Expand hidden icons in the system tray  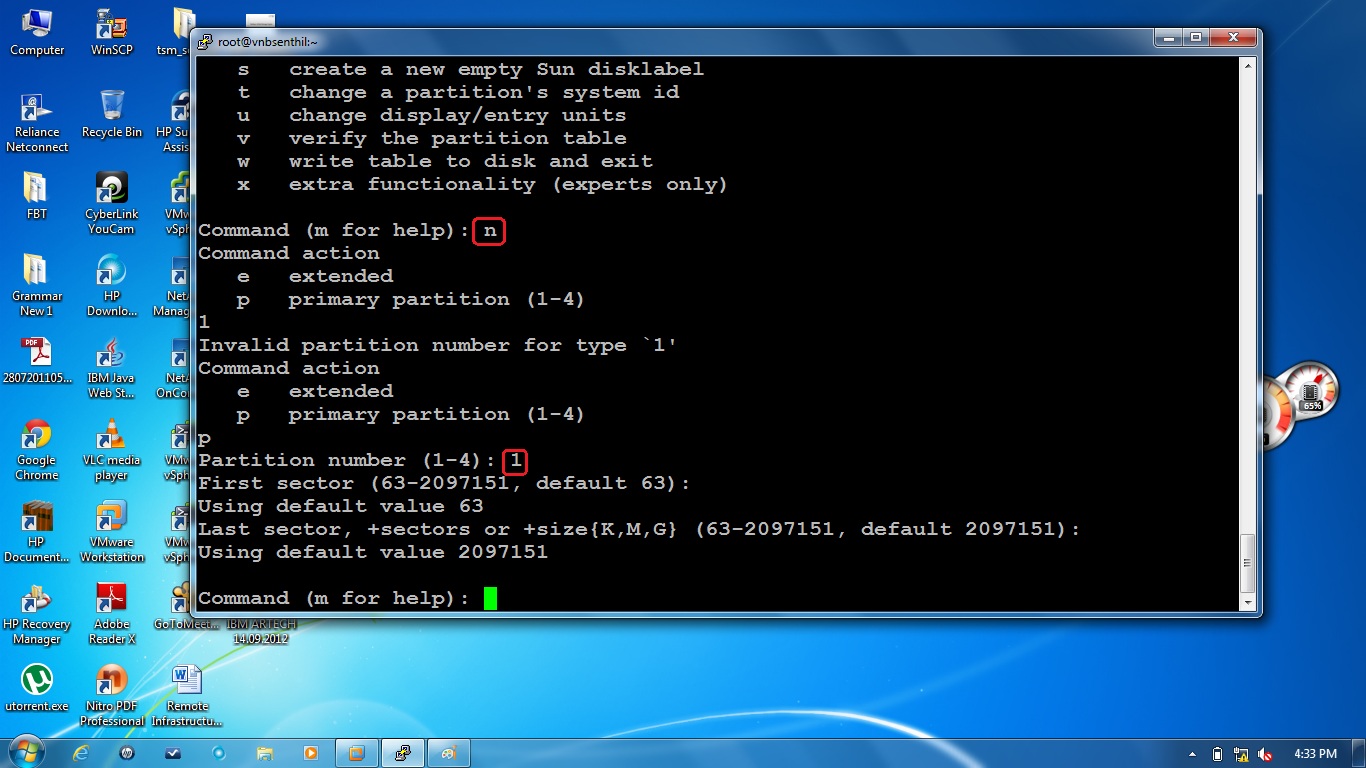pos(1191,753)
